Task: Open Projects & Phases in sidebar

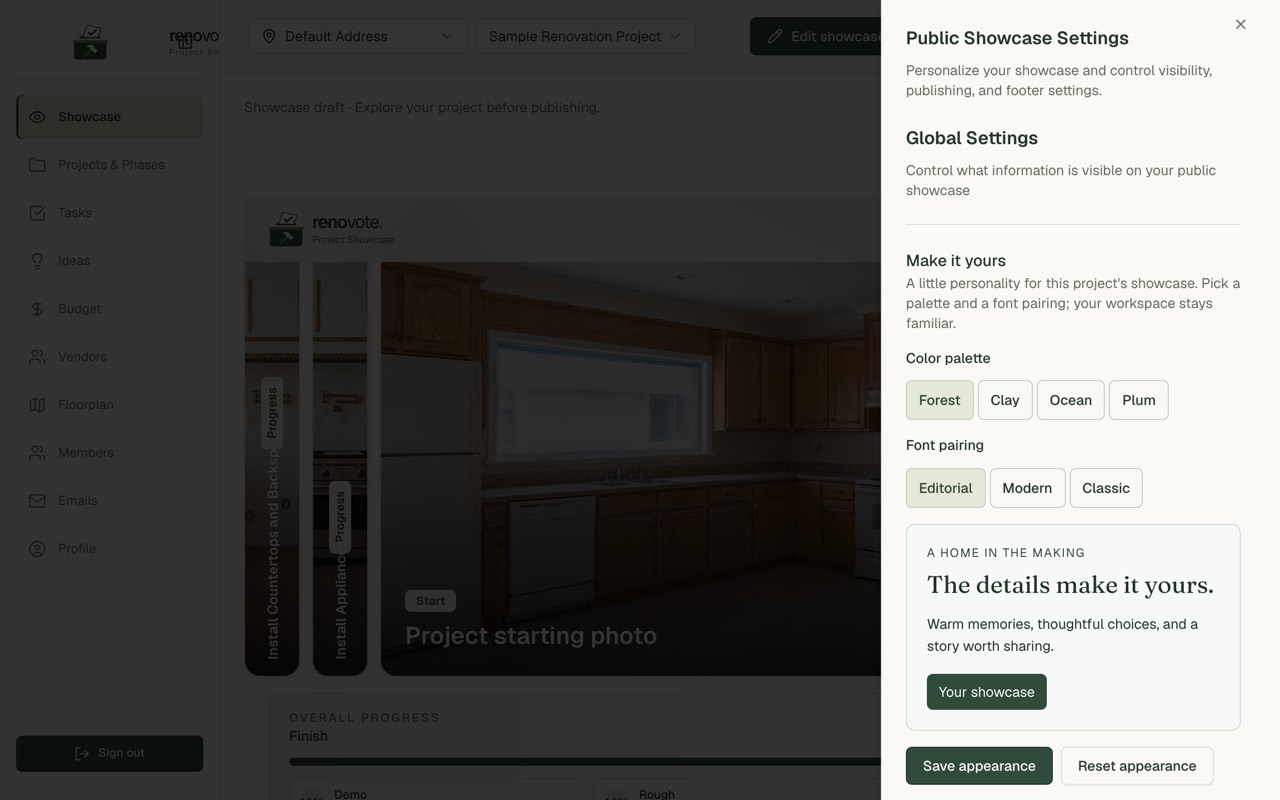Action: pyautogui.click(x=110, y=165)
